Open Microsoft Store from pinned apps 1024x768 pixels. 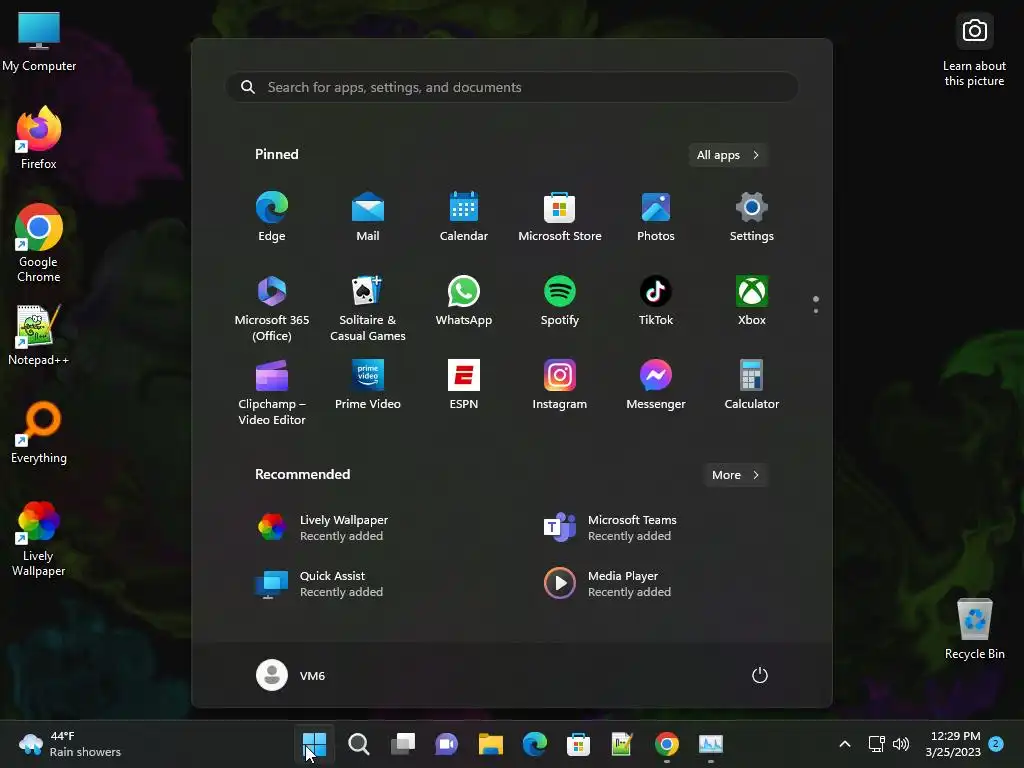point(560,217)
